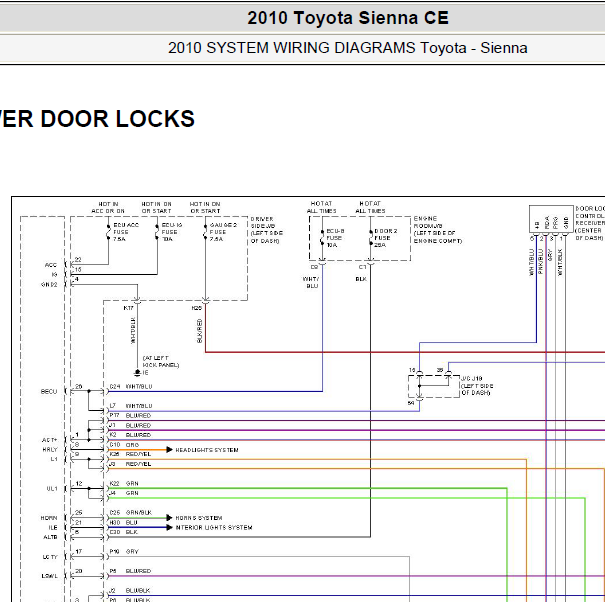Click the headlights system arrow marker
Viewport: 605px width, 602px height.
(x=169, y=450)
